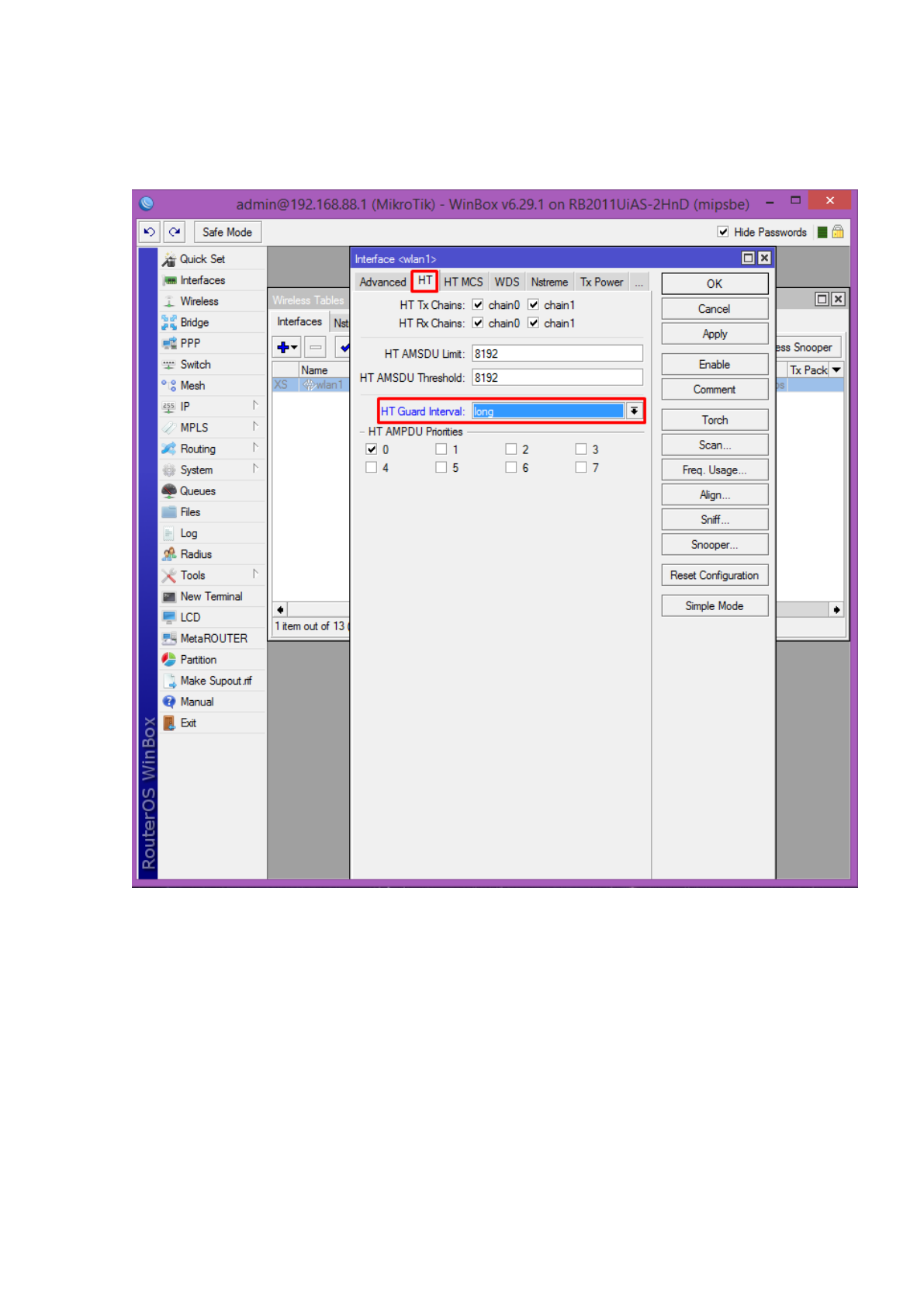Click the green status indicator icon in toolbar

tap(822, 232)
